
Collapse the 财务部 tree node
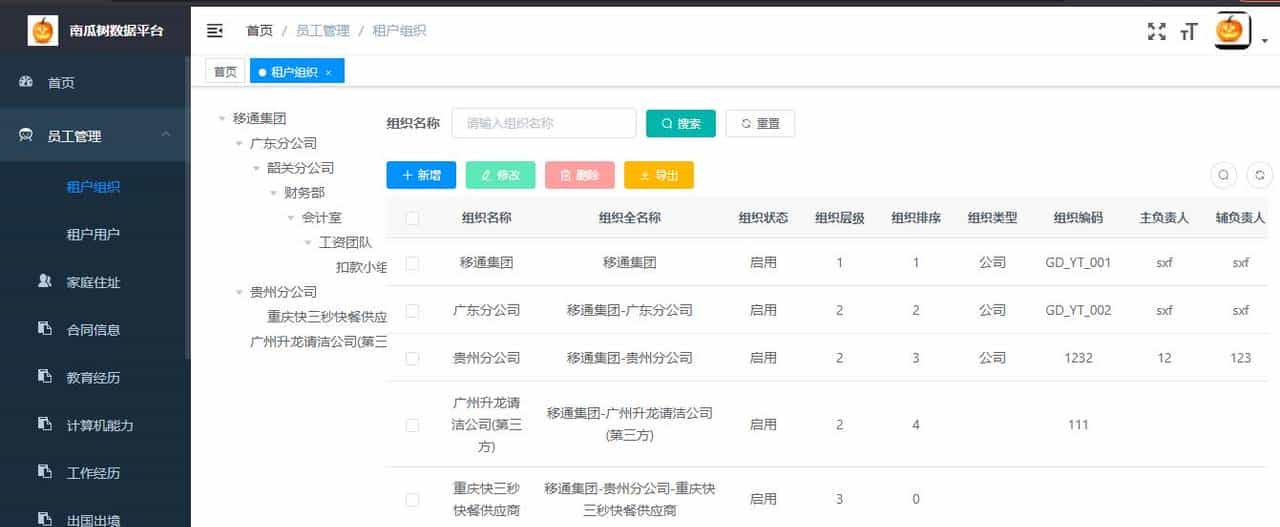[273, 193]
